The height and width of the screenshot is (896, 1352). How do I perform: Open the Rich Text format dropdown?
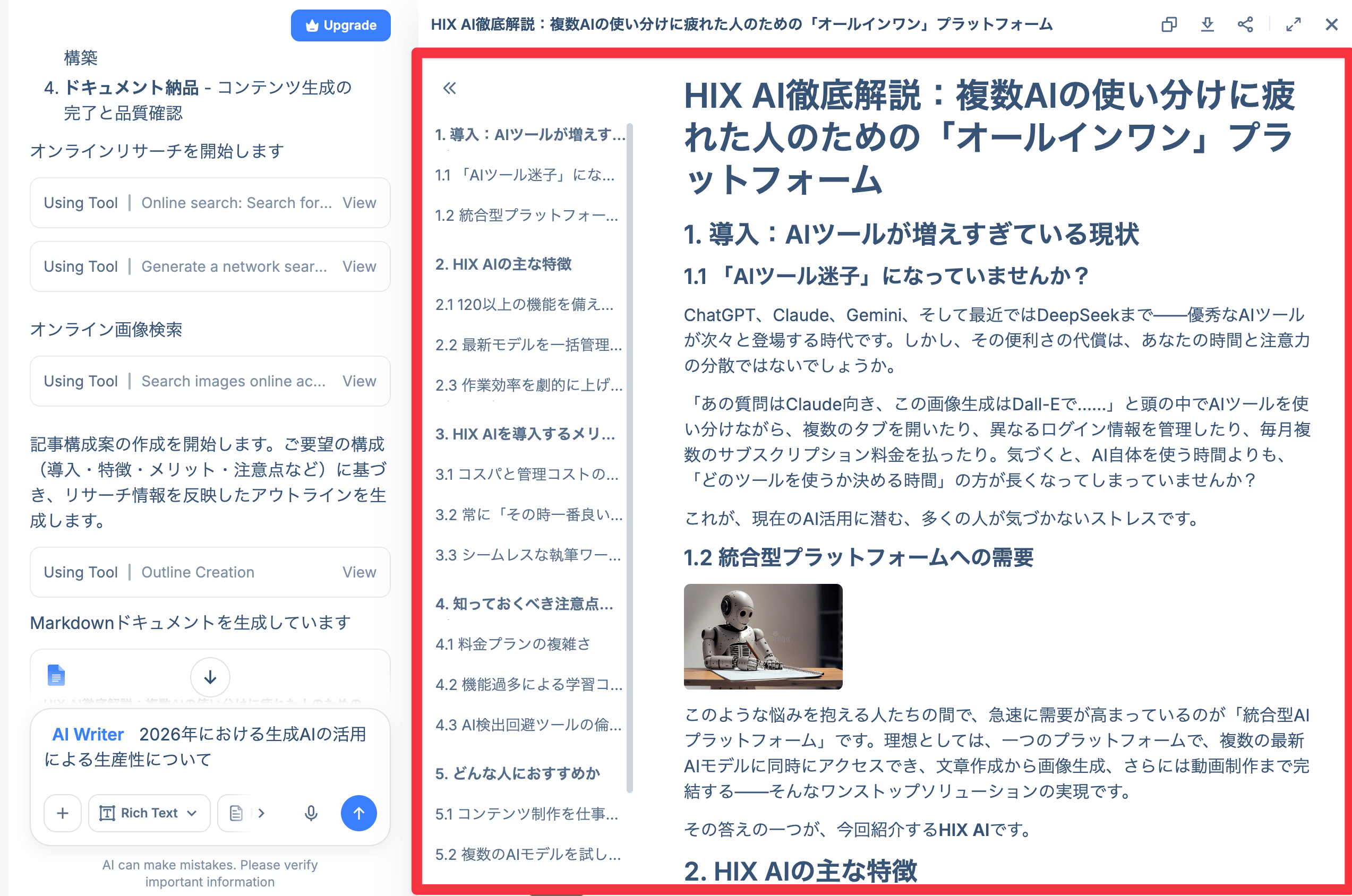point(149,813)
